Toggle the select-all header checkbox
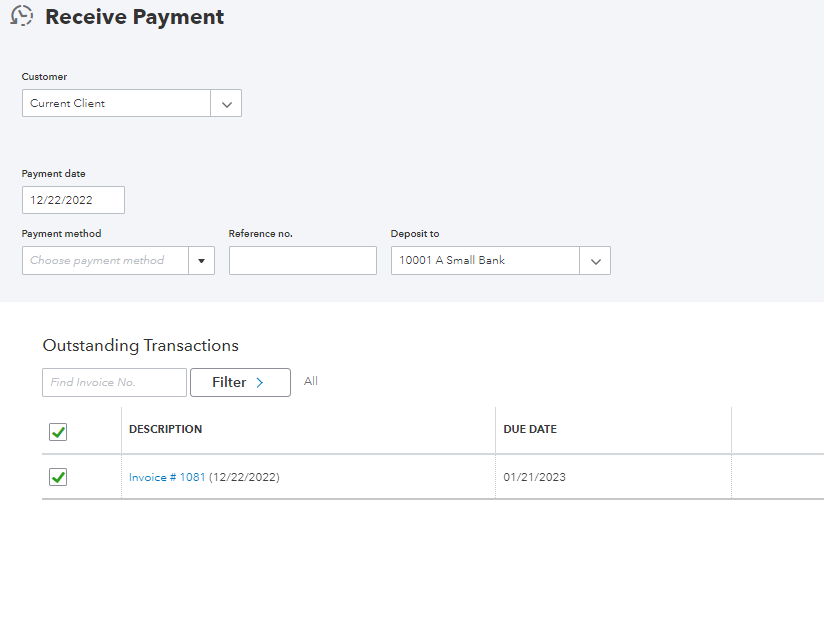Screen dimensions: 824x624 click(x=58, y=432)
